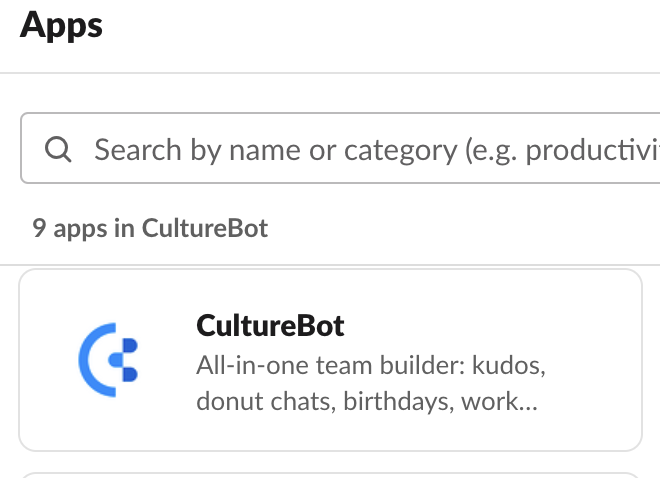
Task: Open the CultureBot logo icon
Action: (x=108, y=360)
